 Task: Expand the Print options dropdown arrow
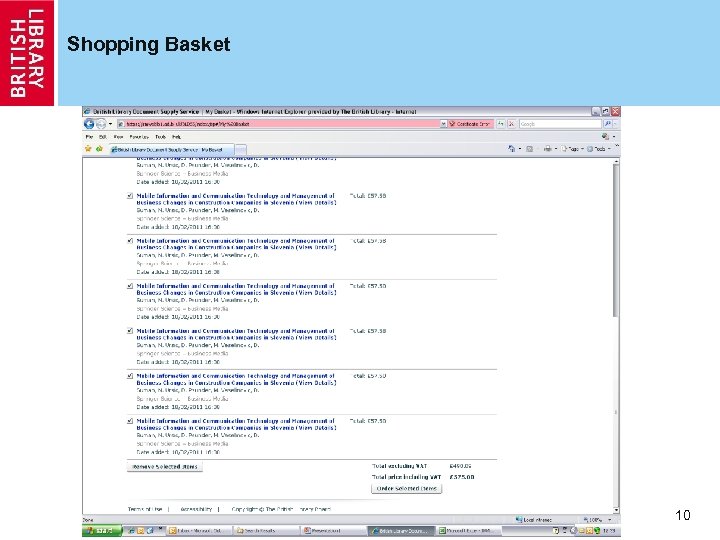pos(556,149)
